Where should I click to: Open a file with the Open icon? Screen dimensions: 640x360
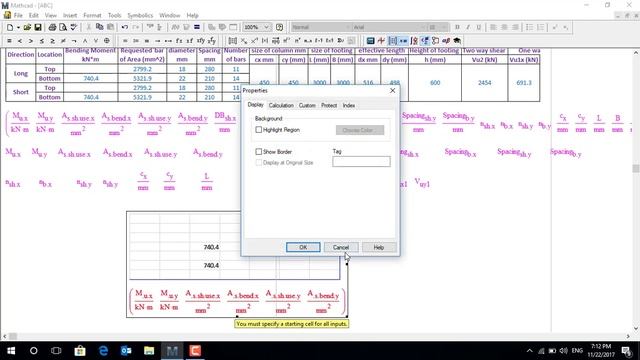(x=27, y=27)
